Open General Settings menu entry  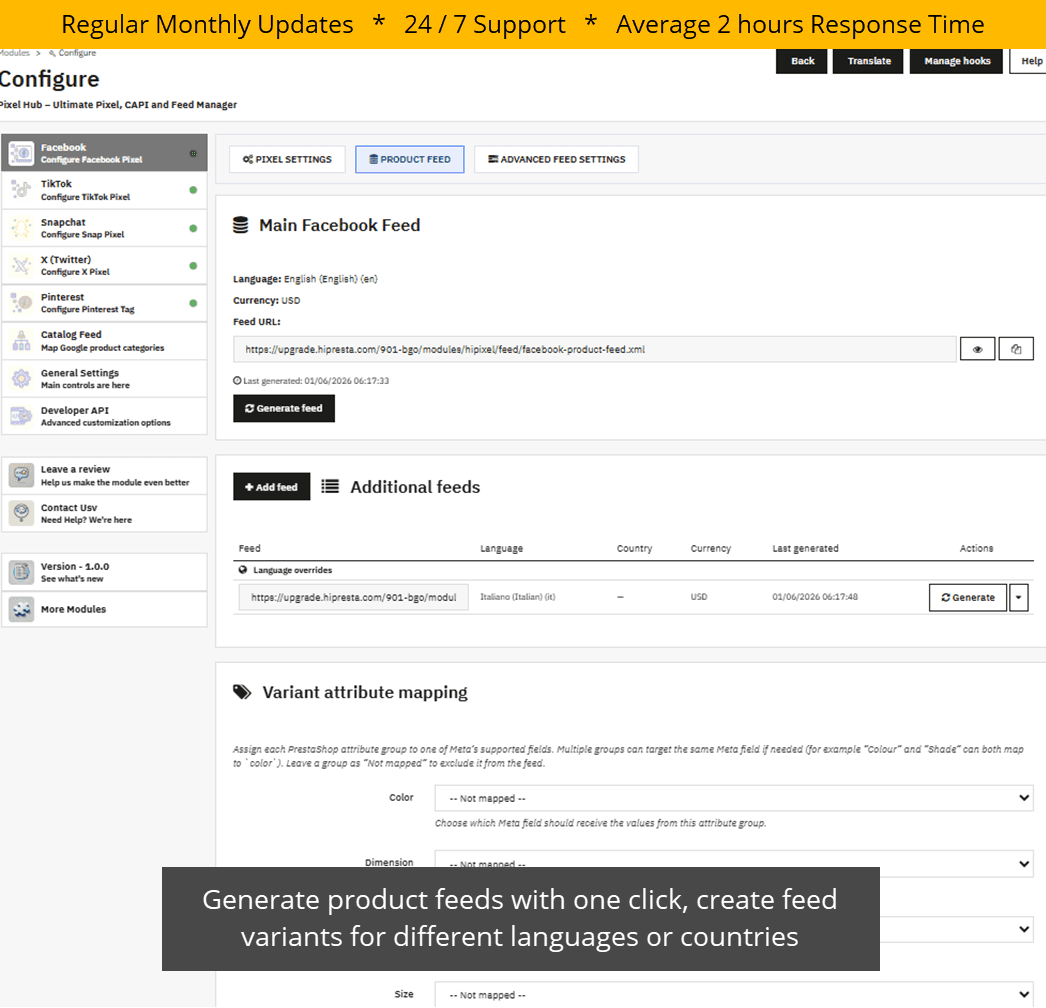click(104, 378)
